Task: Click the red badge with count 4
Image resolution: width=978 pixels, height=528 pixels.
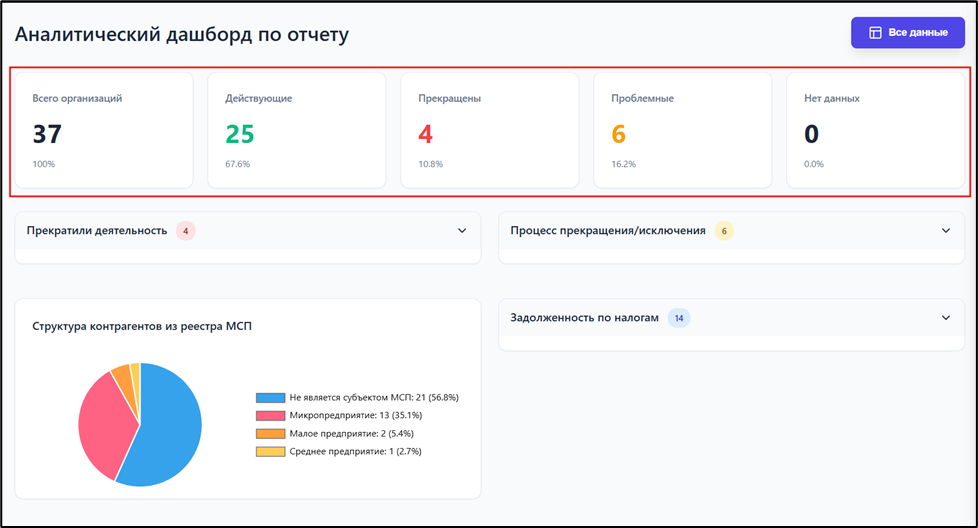Action: click(x=185, y=231)
